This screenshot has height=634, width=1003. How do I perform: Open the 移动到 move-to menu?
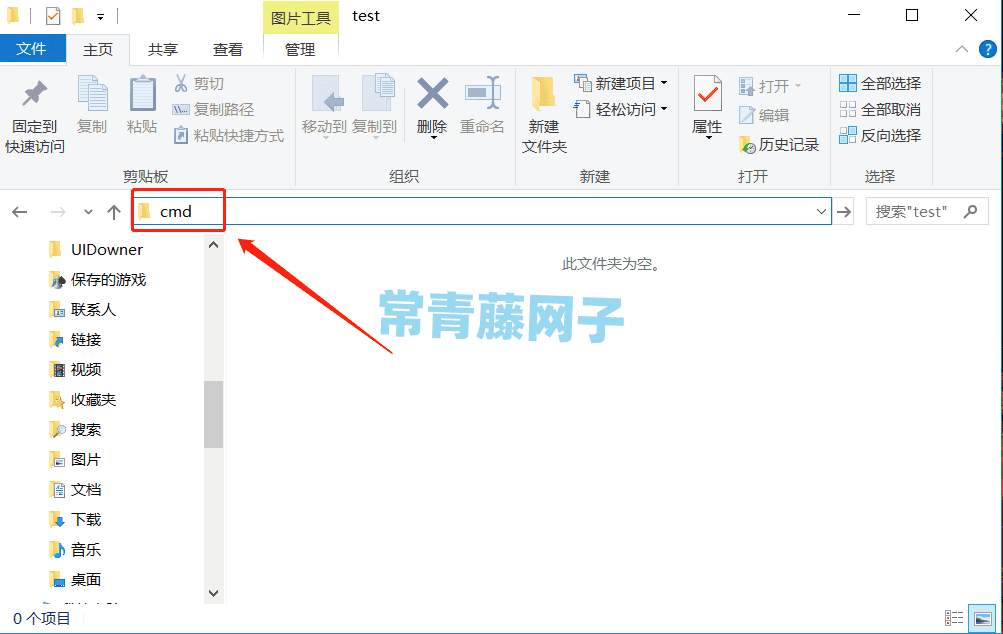(324, 106)
